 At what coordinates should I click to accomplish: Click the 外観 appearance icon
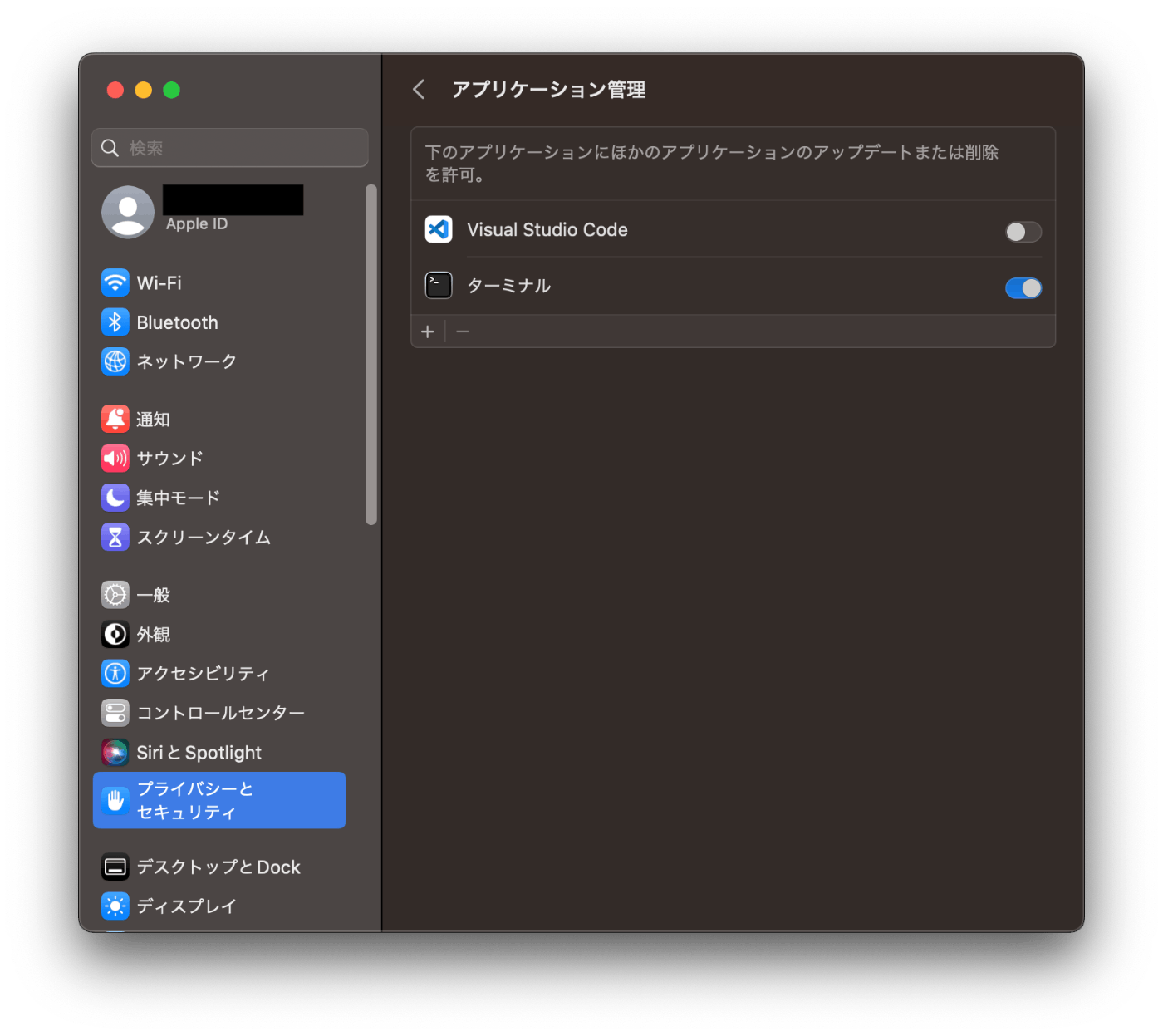[115, 634]
